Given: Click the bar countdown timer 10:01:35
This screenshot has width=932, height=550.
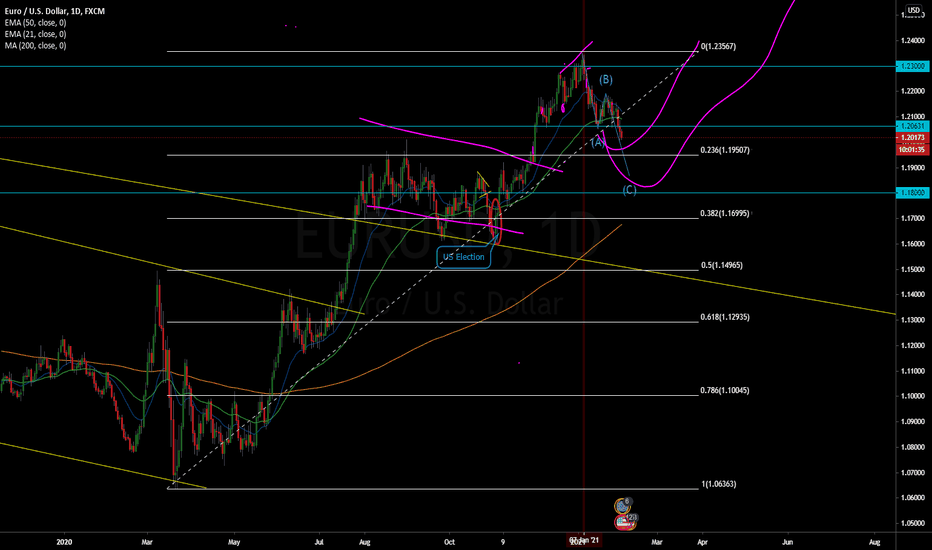Looking at the screenshot, I should [x=912, y=150].
